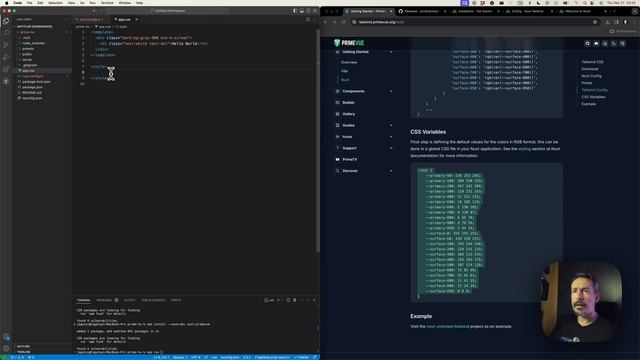The image size is (640, 360).
Task: Click the nuxt-unstyled-tailwind example link
Action: pyautogui.click(x=447, y=327)
